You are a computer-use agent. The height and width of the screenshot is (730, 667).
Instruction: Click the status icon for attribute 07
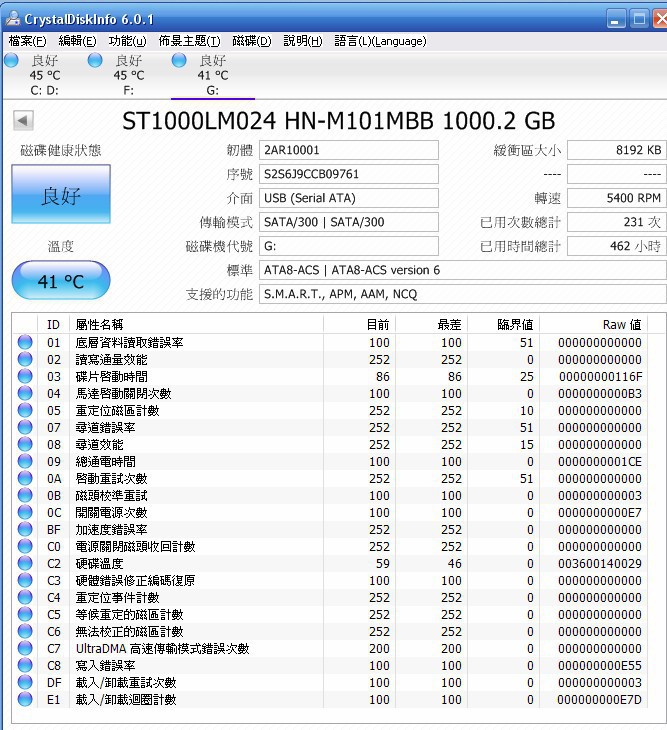click(x=25, y=427)
